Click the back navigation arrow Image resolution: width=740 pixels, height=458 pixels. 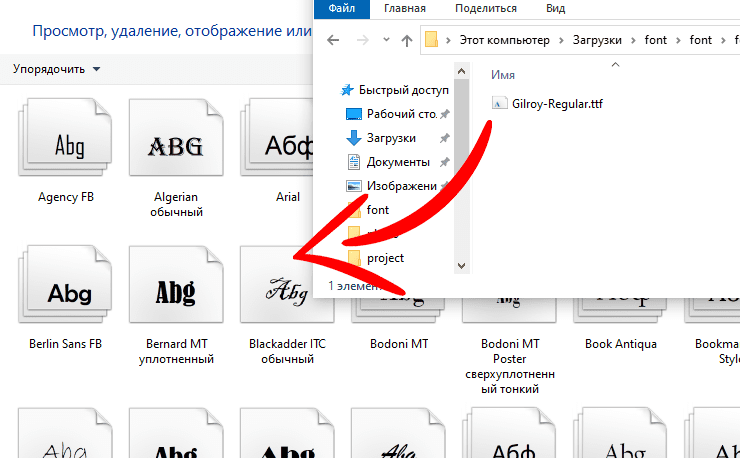point(334,41)
